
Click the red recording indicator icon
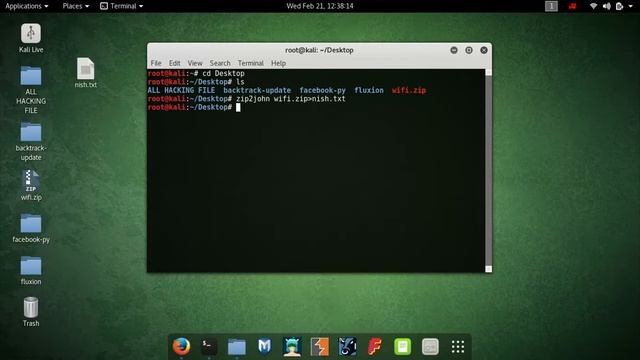572,6
